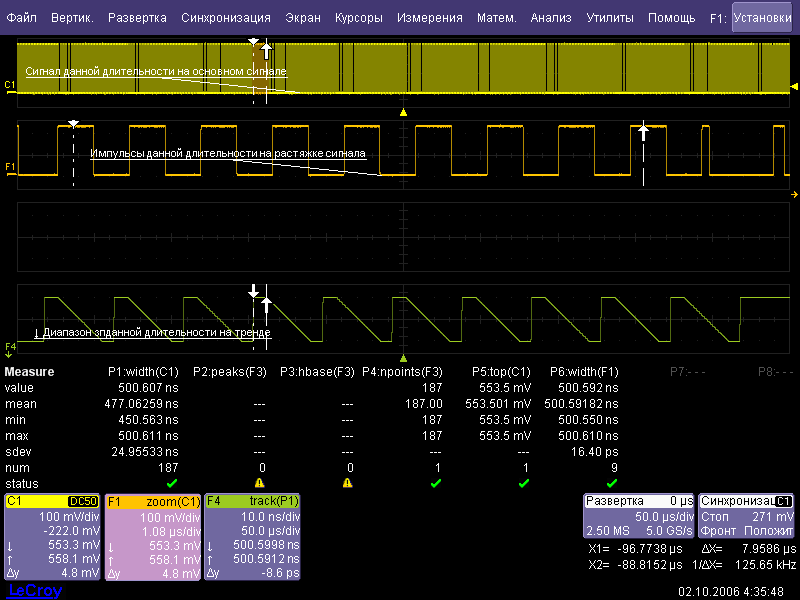Open the Развертка timebase descriptor box
This screenshot has width=800, height=600.
tap(638, 500)
